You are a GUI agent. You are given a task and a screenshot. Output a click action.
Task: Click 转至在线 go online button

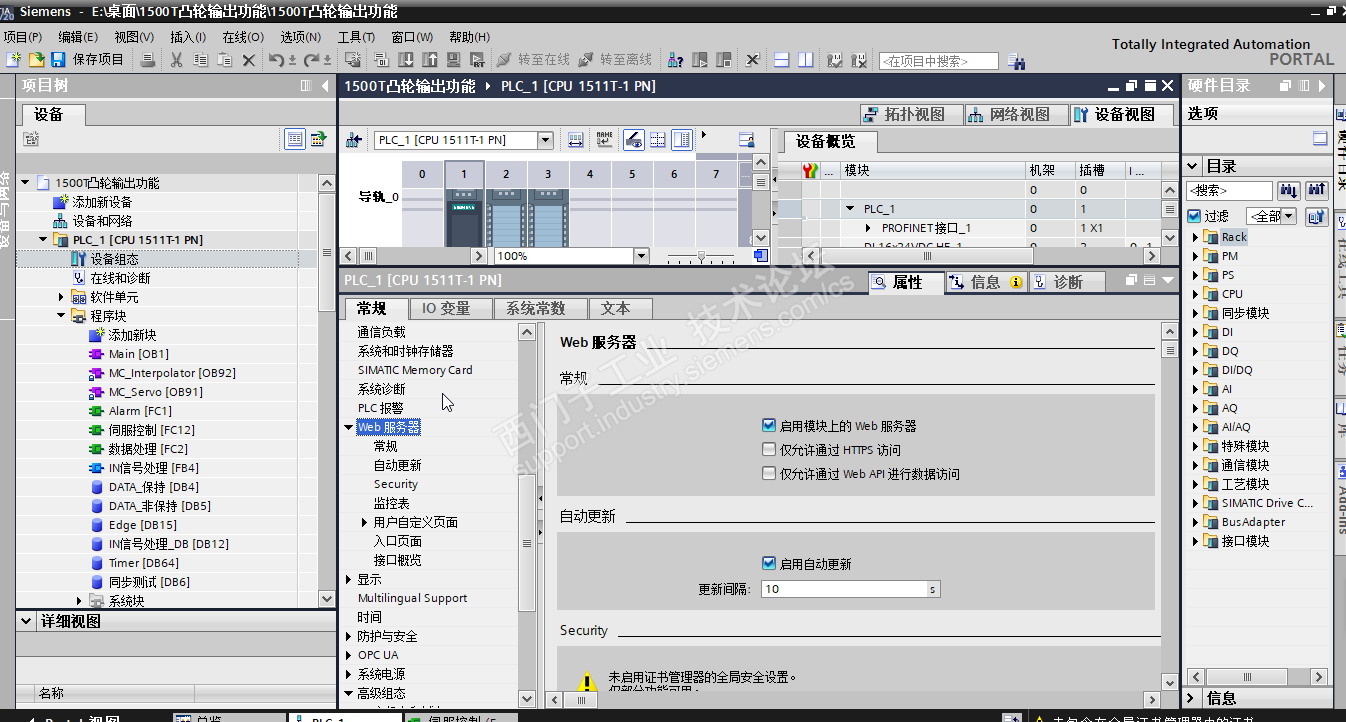point(533,60)
